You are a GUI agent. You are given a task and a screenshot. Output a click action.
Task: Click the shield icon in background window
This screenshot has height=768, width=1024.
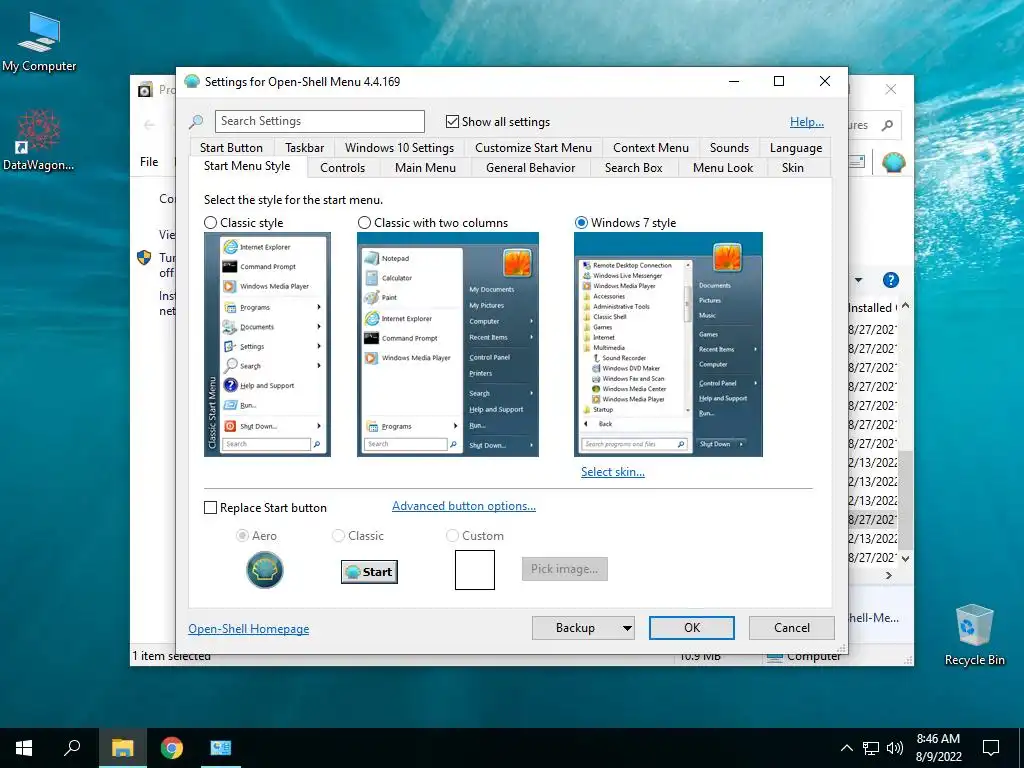click(144, 257)
